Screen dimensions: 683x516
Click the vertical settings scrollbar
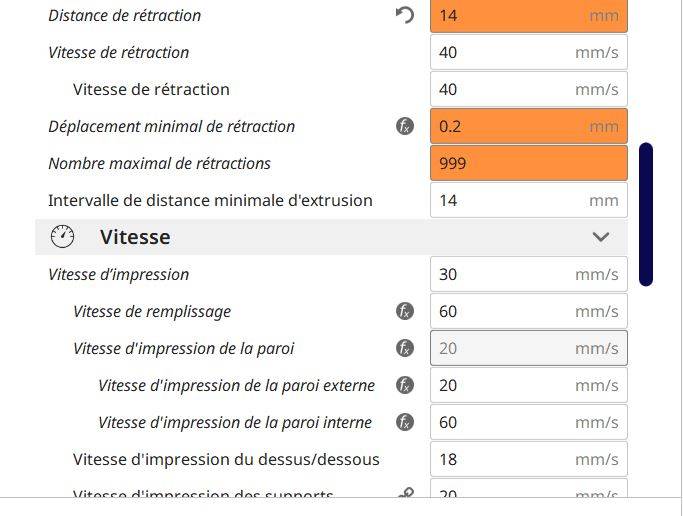point(646,214)
